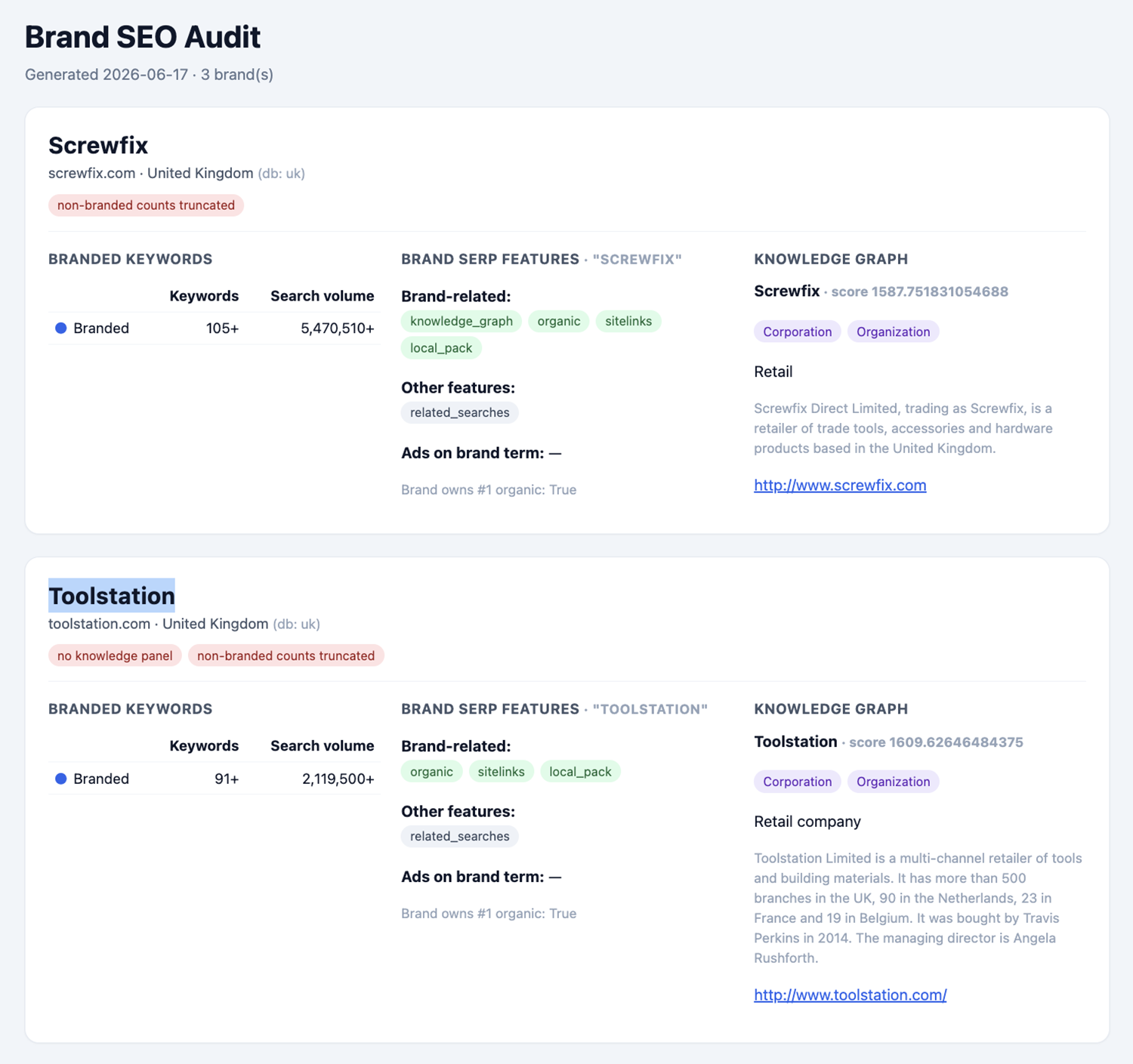This screenshot has height=1064, width=1133.
Task: Click the blue Branded dot in Toolstation table
Action: (61, 779)
